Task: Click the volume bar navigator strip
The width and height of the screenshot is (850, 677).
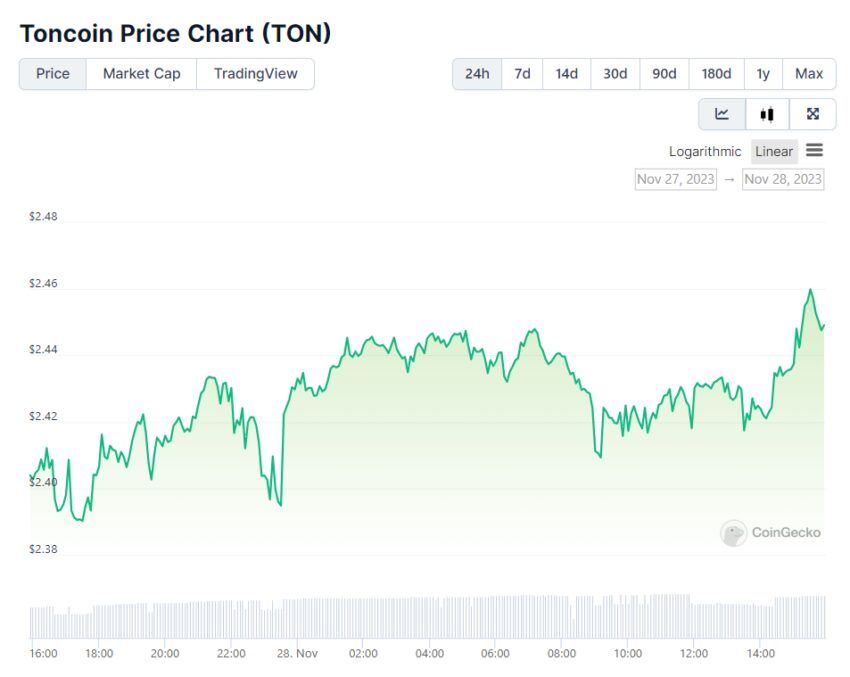Action: click(x=427, y=617)
